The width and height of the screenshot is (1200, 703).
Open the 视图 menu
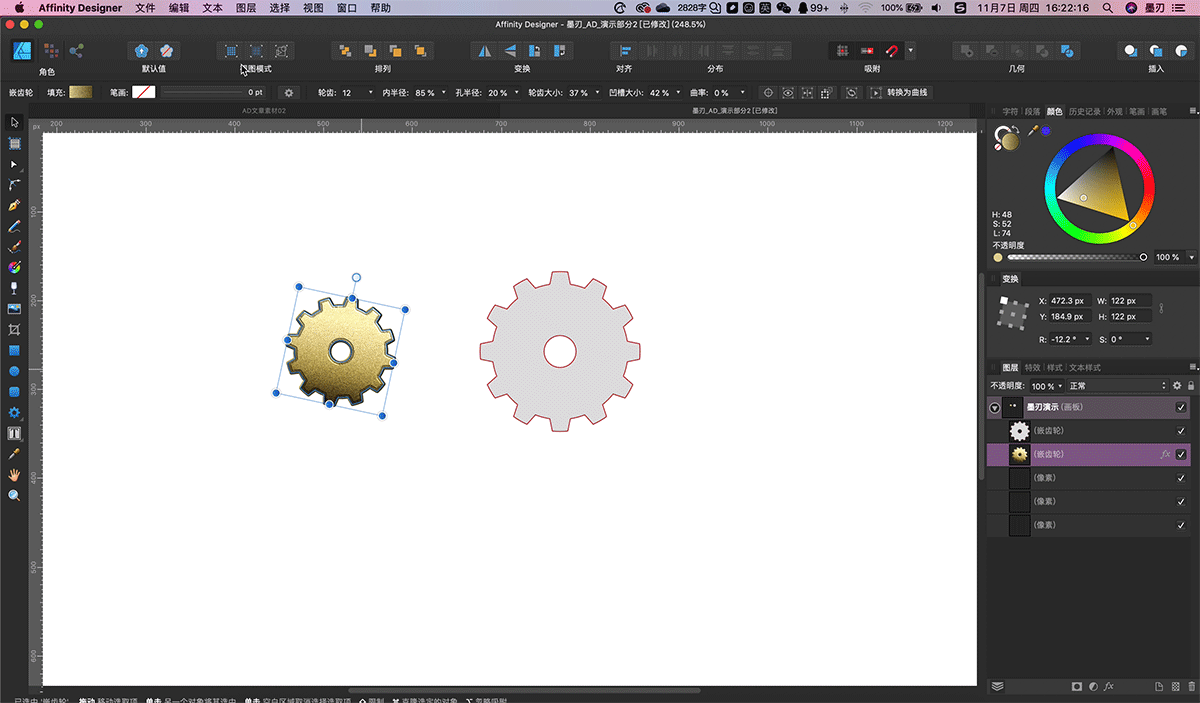click(313, 8)
